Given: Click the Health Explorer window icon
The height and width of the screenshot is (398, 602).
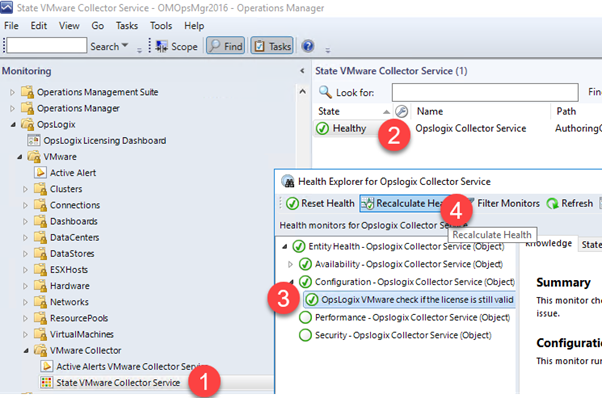Looking at the screenshot, I should pos(288,181).
